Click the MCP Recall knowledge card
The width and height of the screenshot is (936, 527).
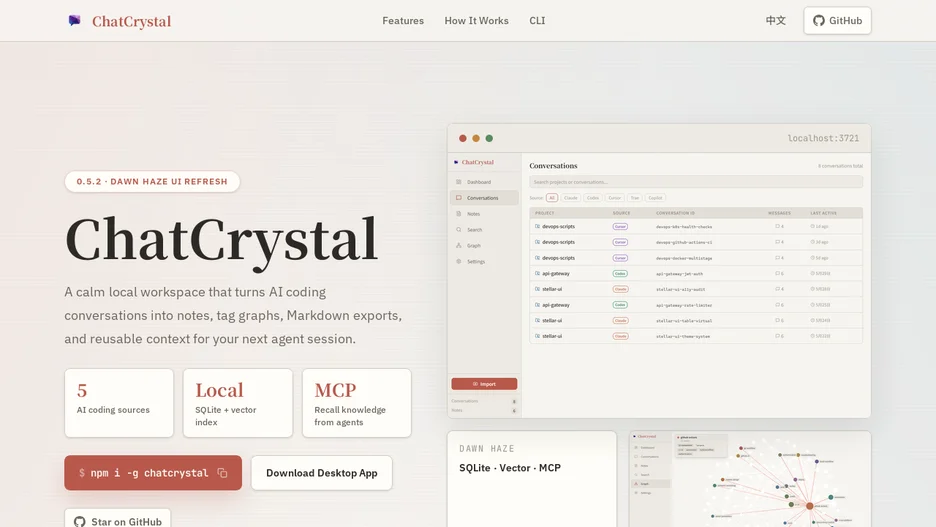tap(356, 403)
